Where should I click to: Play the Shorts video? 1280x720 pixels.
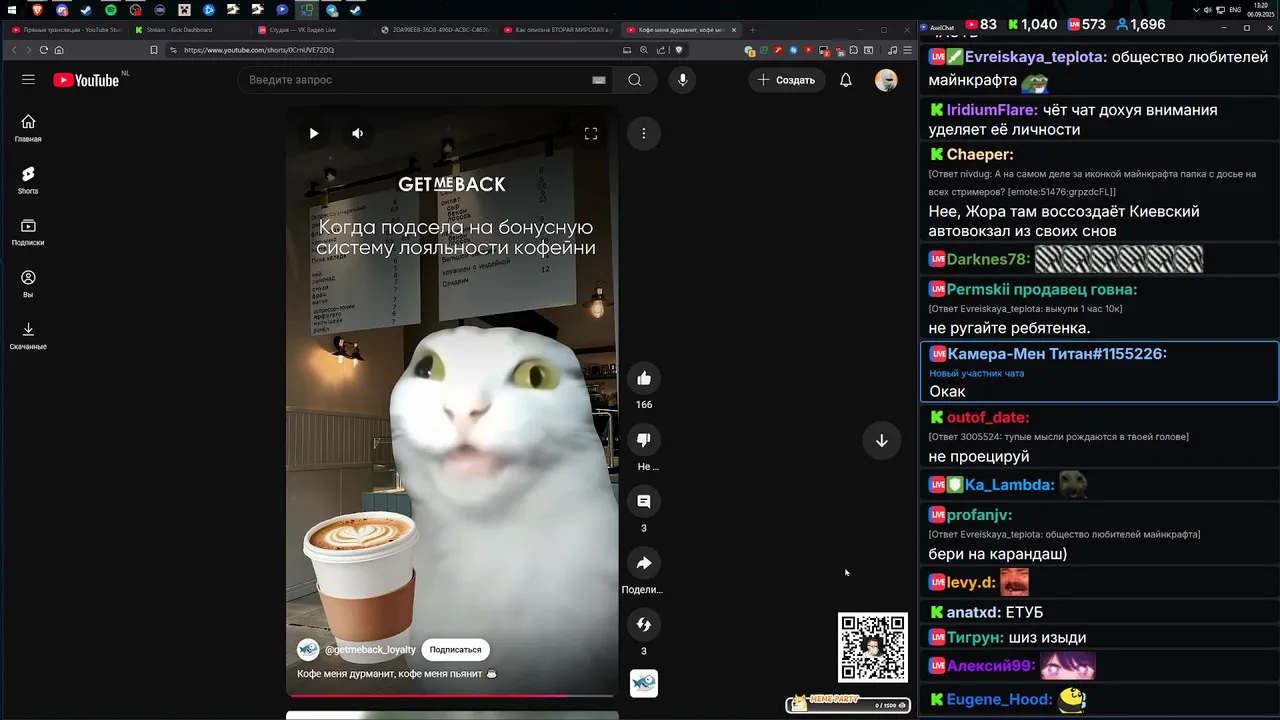click(x=314, y=133)
